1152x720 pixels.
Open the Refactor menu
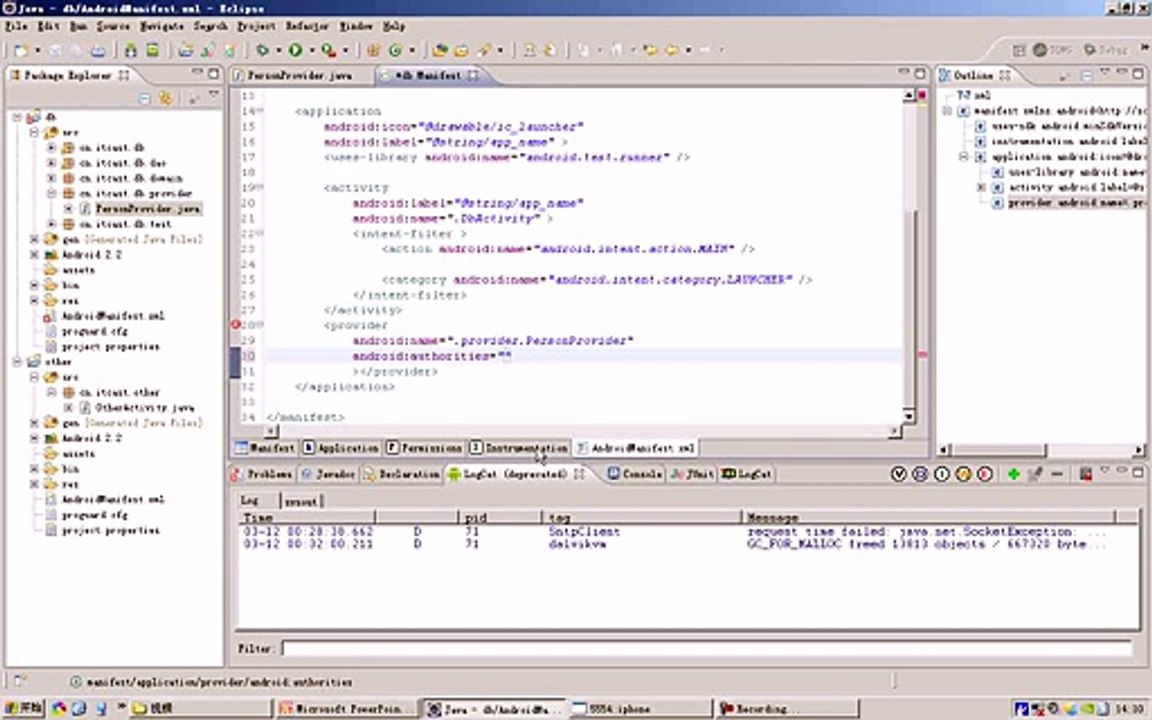[307, 26]
